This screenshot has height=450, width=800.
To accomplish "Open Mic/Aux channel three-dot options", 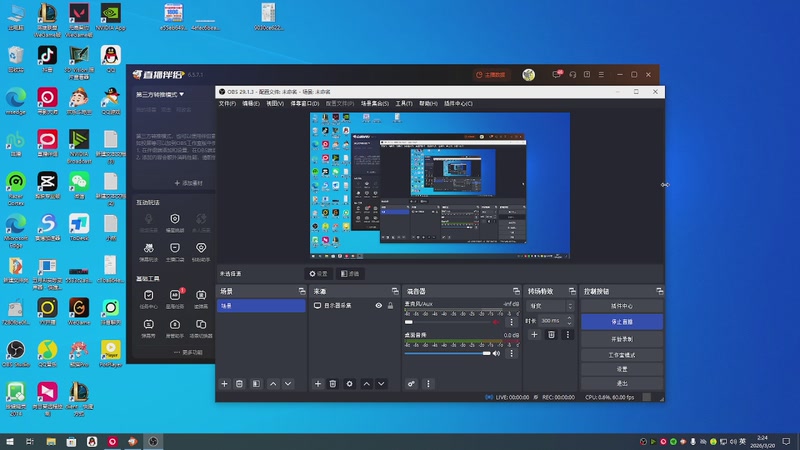I will tap(511, 322).
